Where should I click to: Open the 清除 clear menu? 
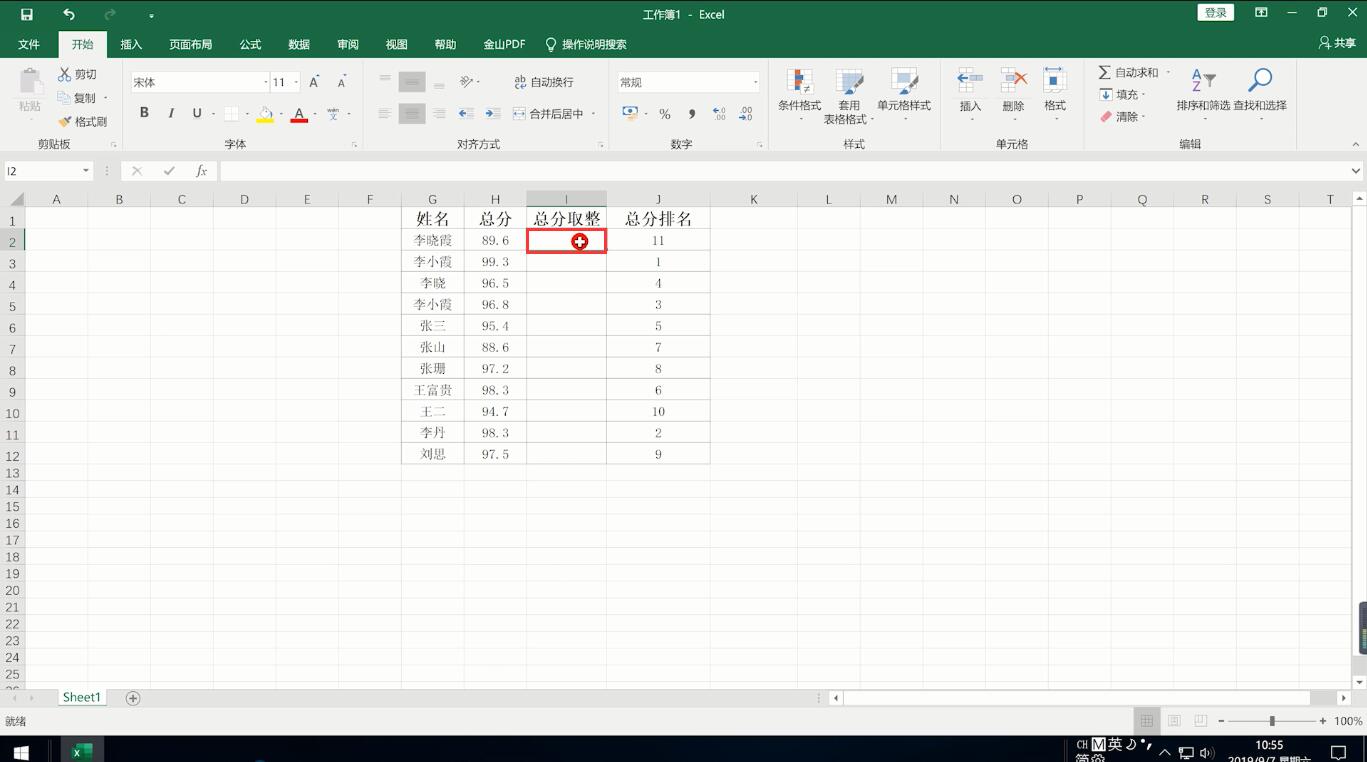click(1122, 116)
